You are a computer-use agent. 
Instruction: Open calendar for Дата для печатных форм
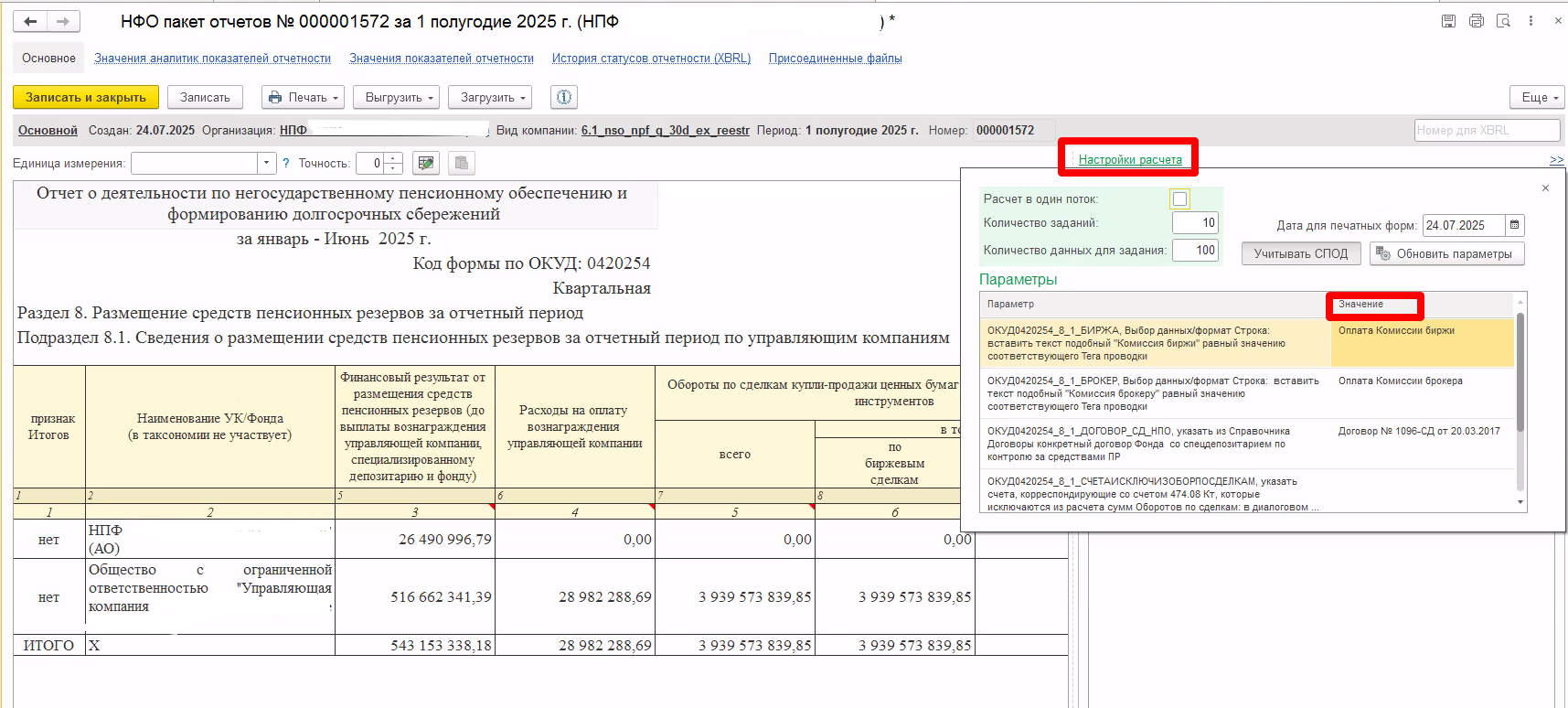(x=1514, y=225)
